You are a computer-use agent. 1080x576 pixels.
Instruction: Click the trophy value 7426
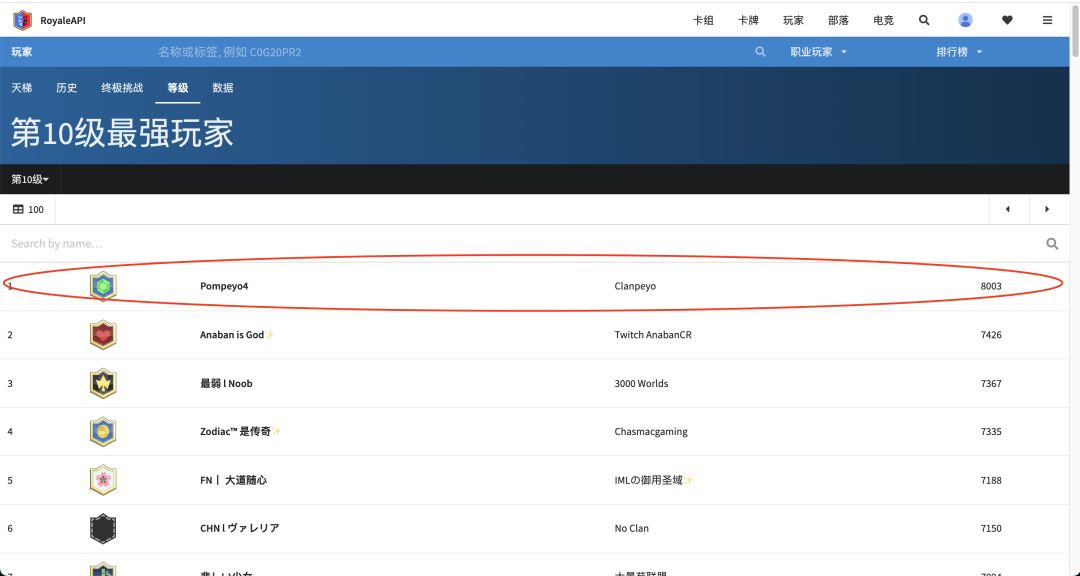pyautogui.click(x=991, y=335)
